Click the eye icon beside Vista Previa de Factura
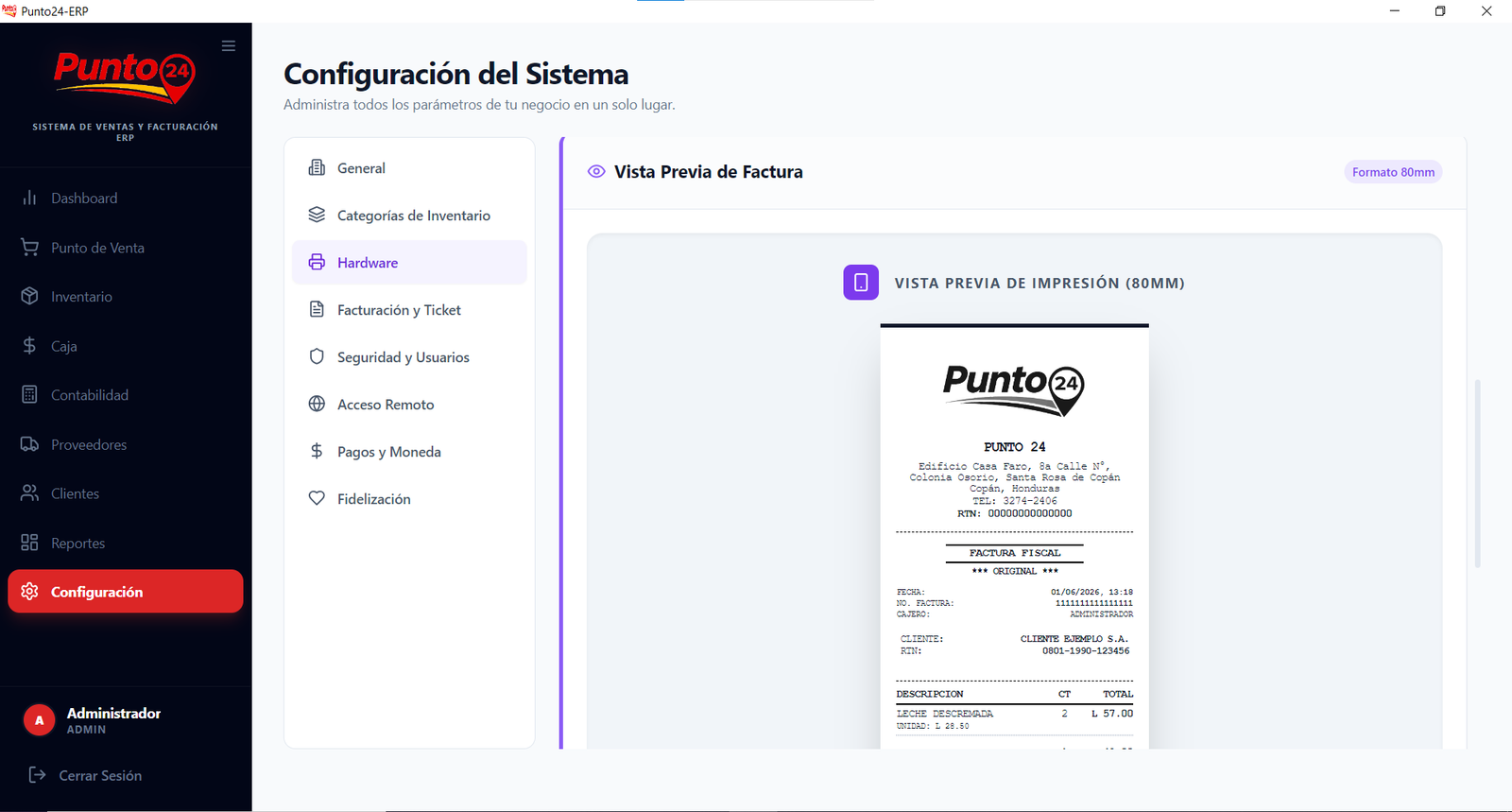The image size is (1512, 812). 596,172
